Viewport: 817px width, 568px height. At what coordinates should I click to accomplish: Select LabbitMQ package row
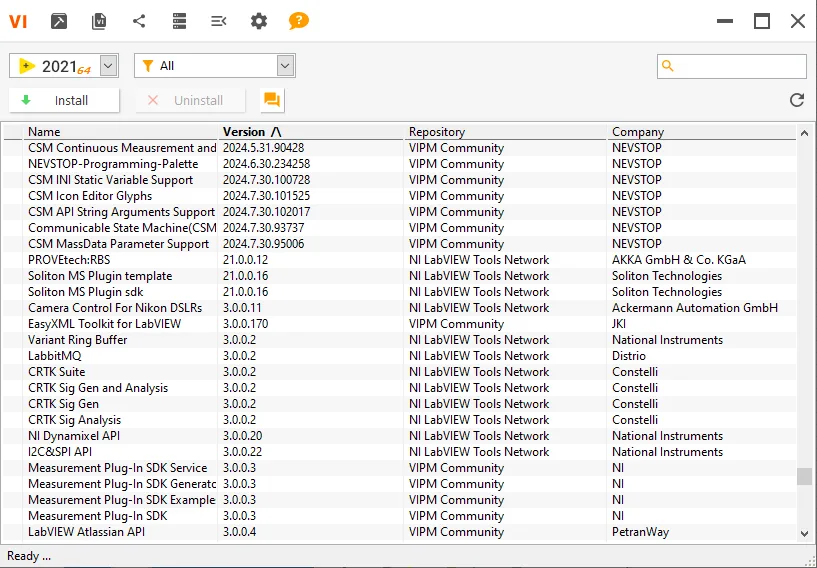click(x=400, y=356)
